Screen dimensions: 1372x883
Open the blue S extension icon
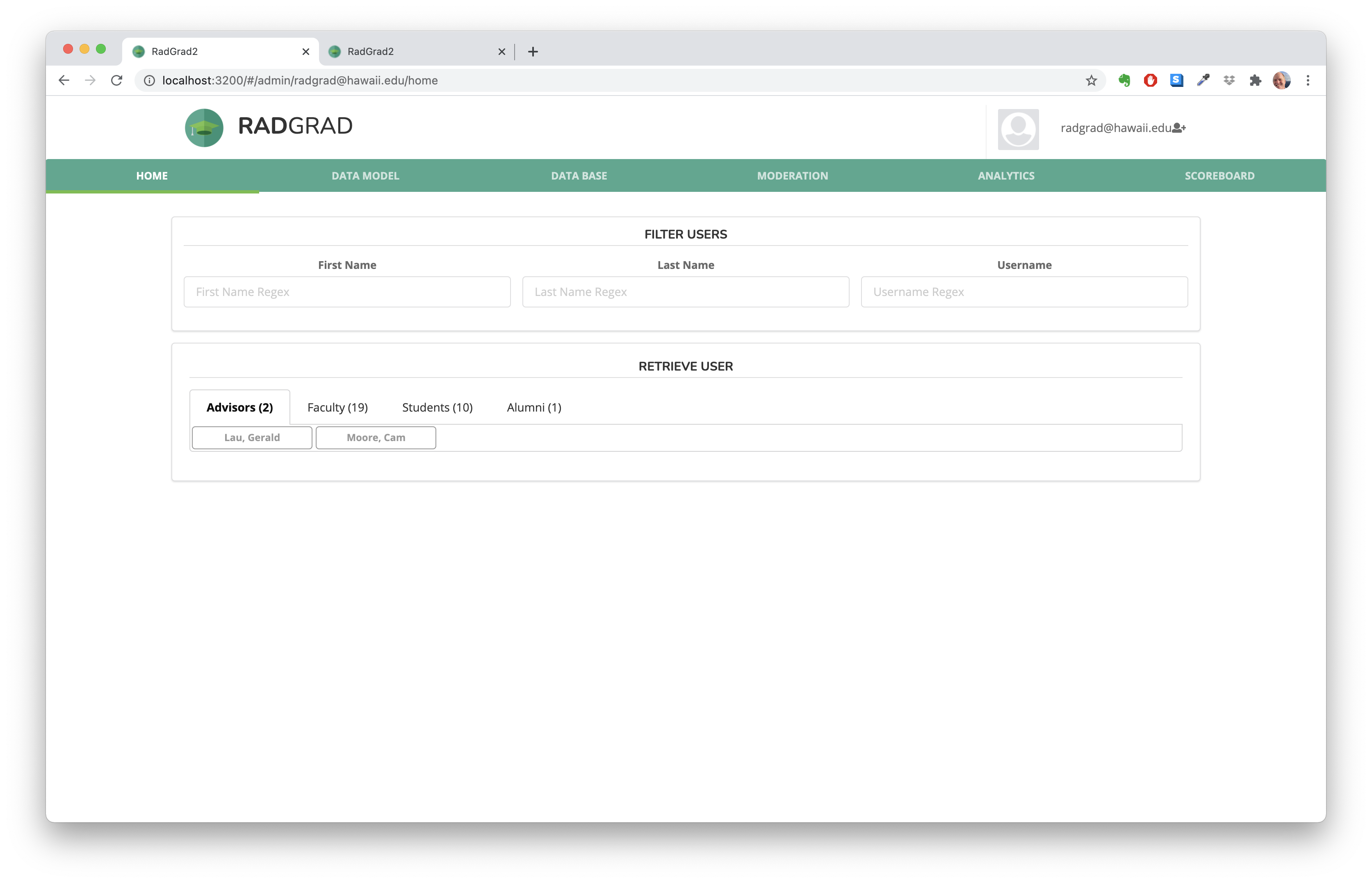click(x=1176, y=80)
